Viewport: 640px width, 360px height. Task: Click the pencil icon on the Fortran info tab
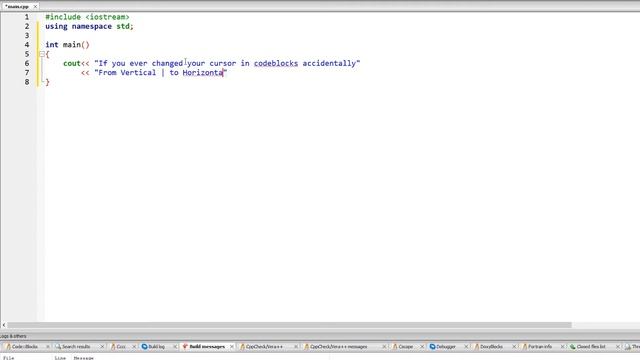[524, 347]
